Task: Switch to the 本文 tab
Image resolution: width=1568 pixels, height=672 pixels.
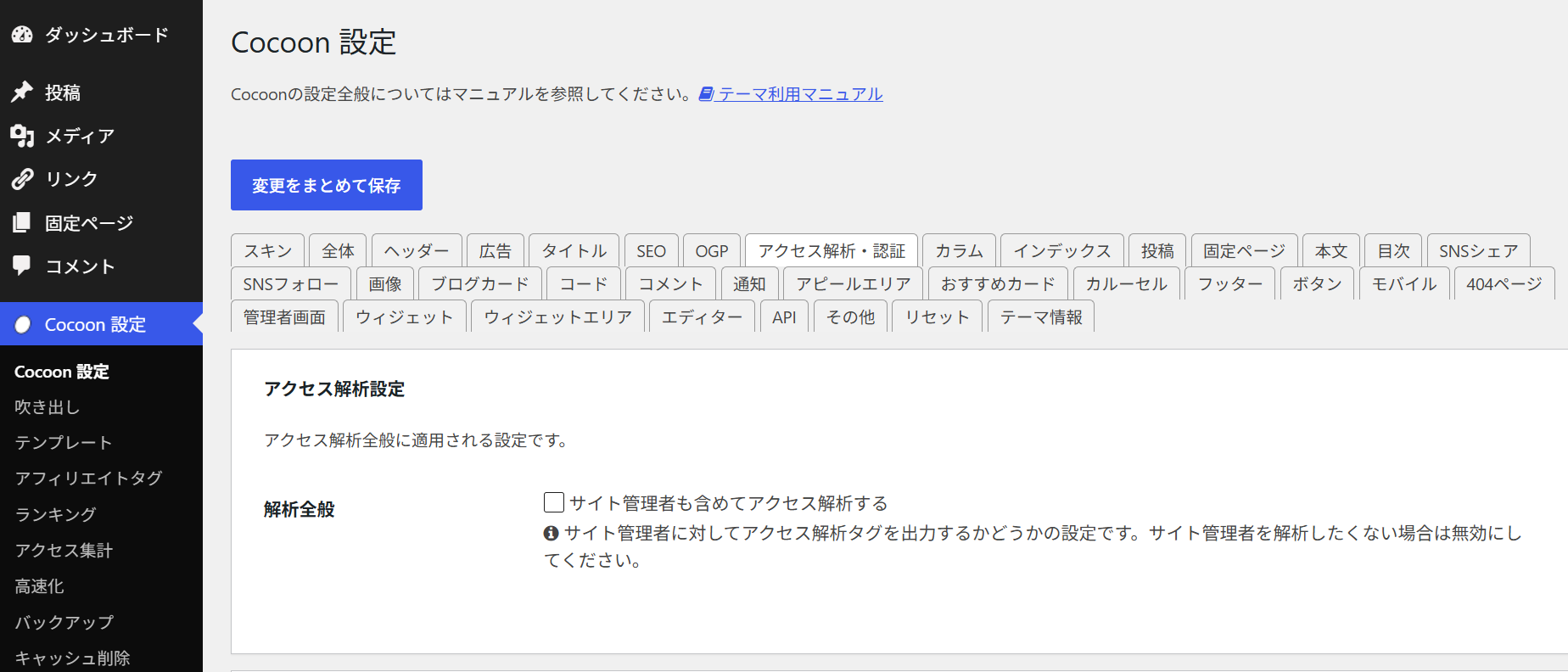Action: pyautogui.click(x=1331, y=250)
